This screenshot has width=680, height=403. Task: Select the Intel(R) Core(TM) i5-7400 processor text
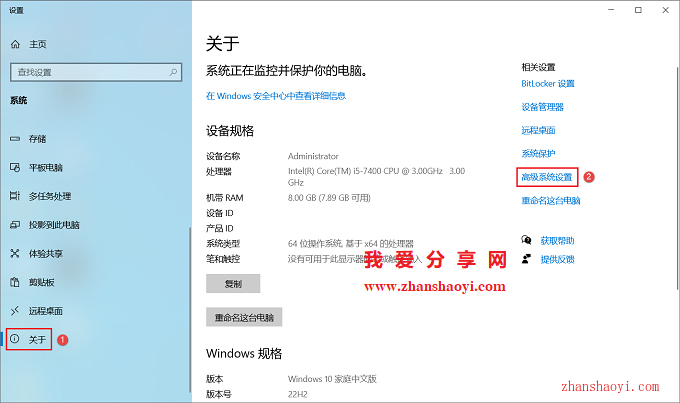tap(376, 177)
